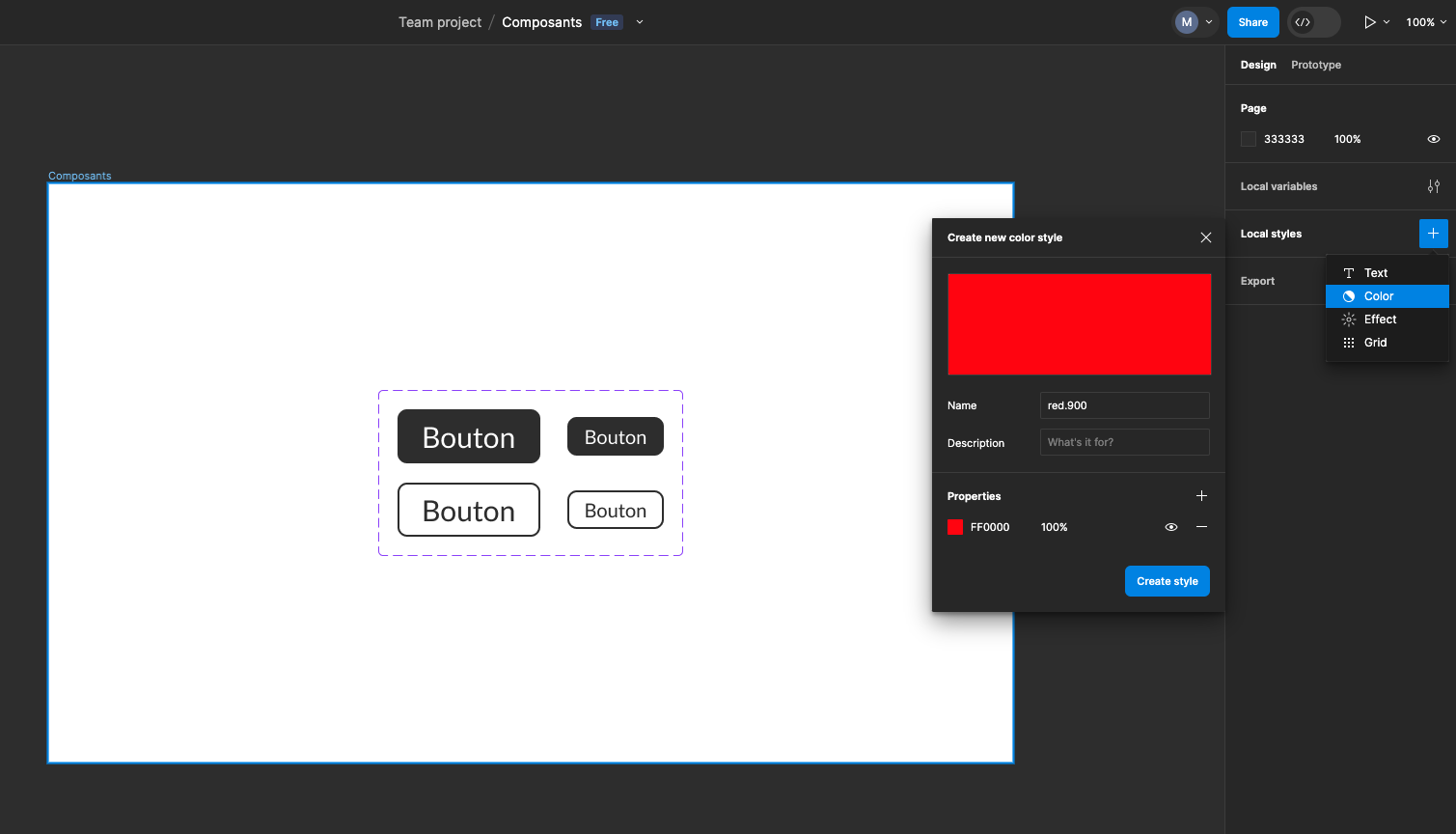Click the user avatar M icon
Screen dimensions: 1456x834
coord(1186,22)
